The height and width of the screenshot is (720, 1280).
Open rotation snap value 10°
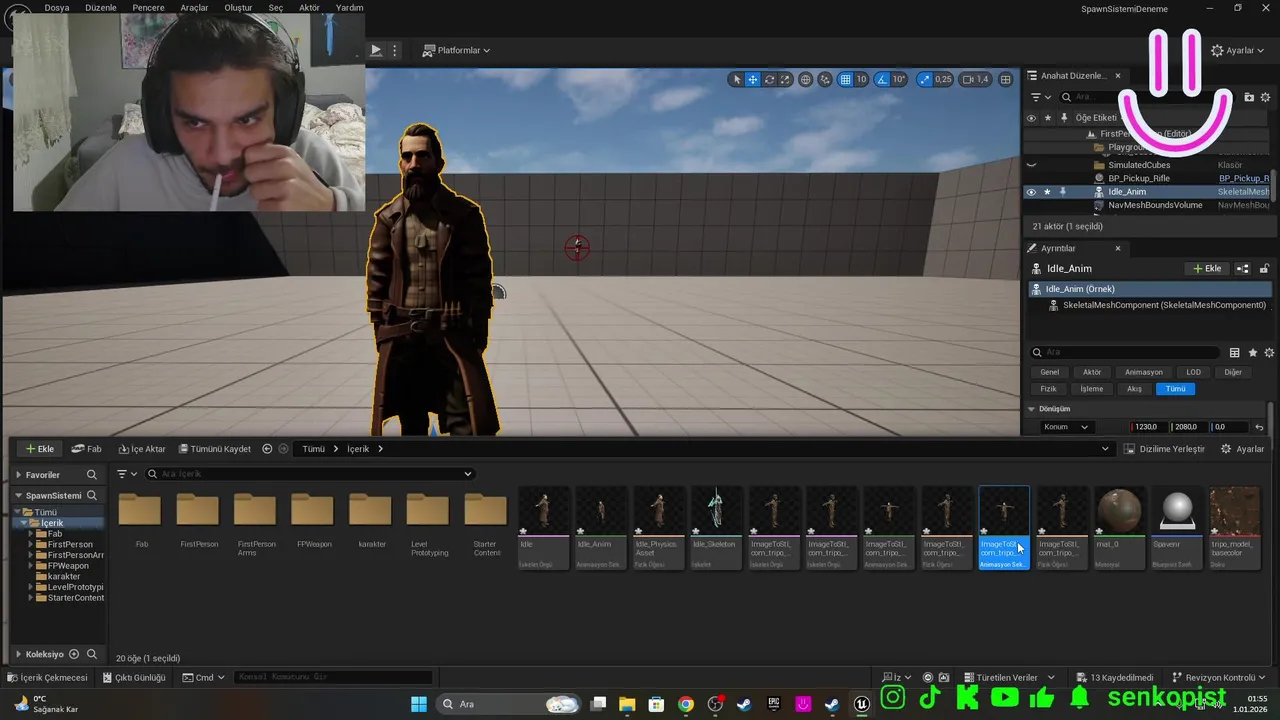(899, 79)
